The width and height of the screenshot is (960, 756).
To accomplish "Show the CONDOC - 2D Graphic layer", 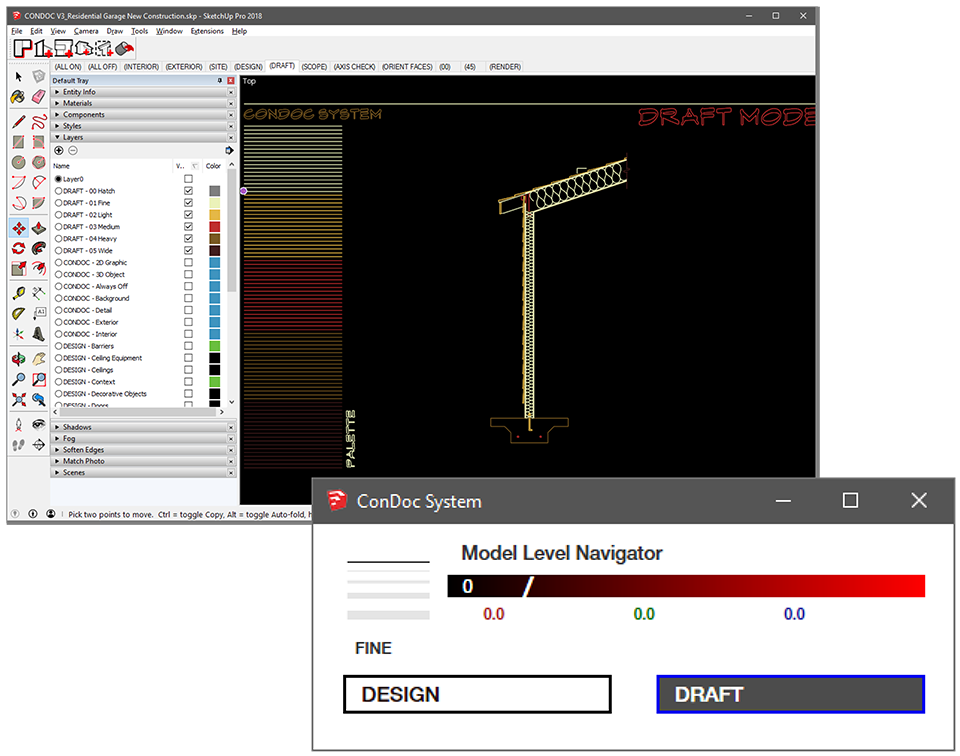I will (x=189, y=263).
